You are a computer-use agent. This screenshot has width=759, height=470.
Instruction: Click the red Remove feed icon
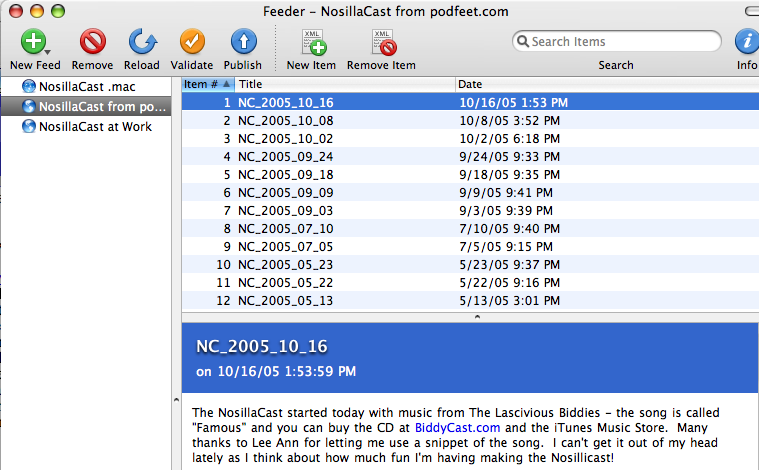[x=92, y=42]
